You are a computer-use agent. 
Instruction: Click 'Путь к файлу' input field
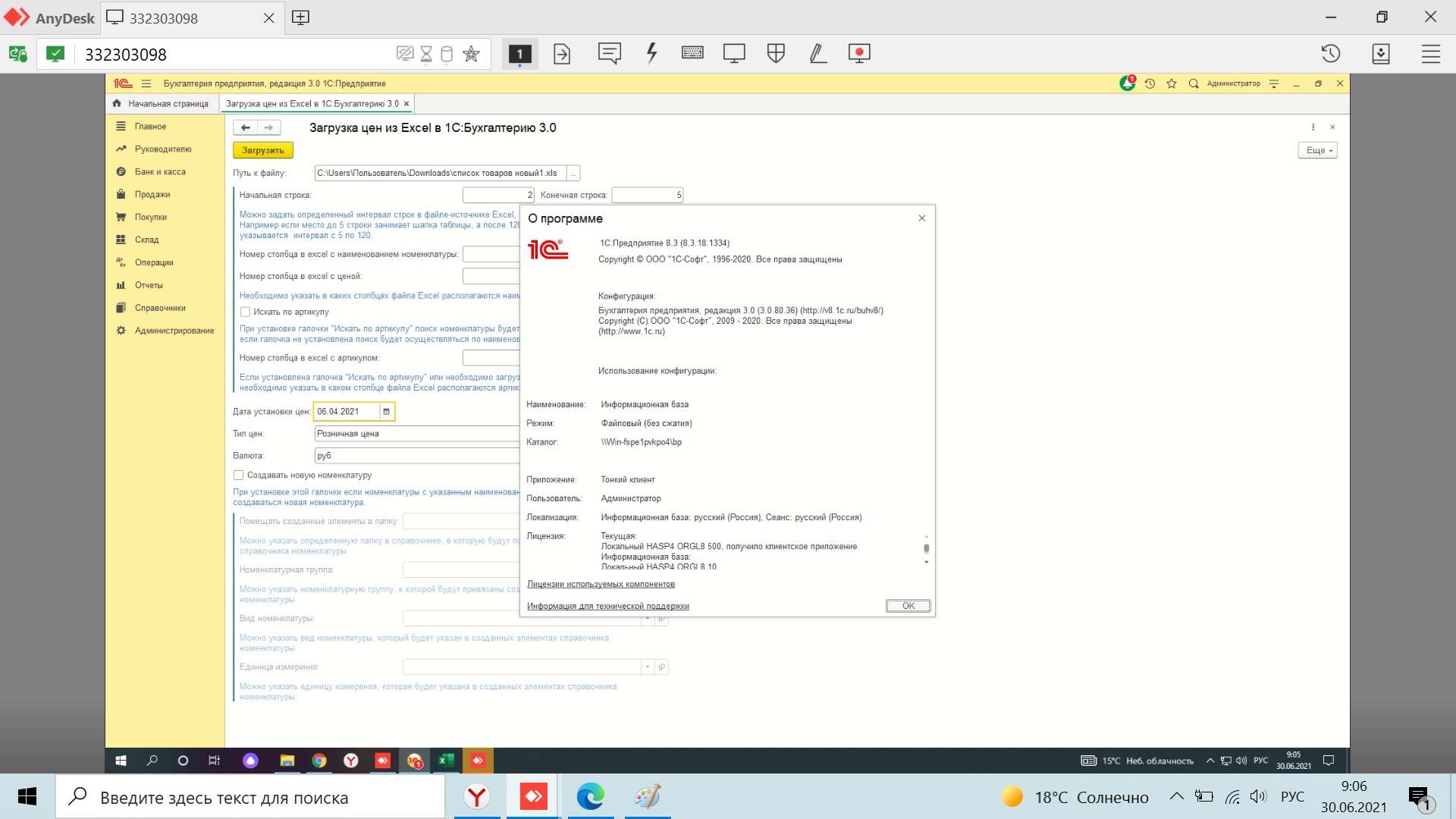pos(441,174)
